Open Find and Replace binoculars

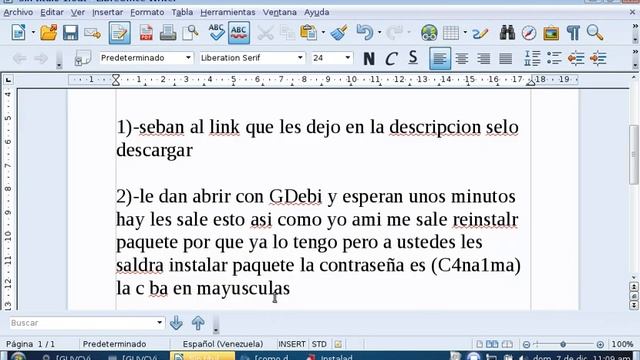(507, 33)
